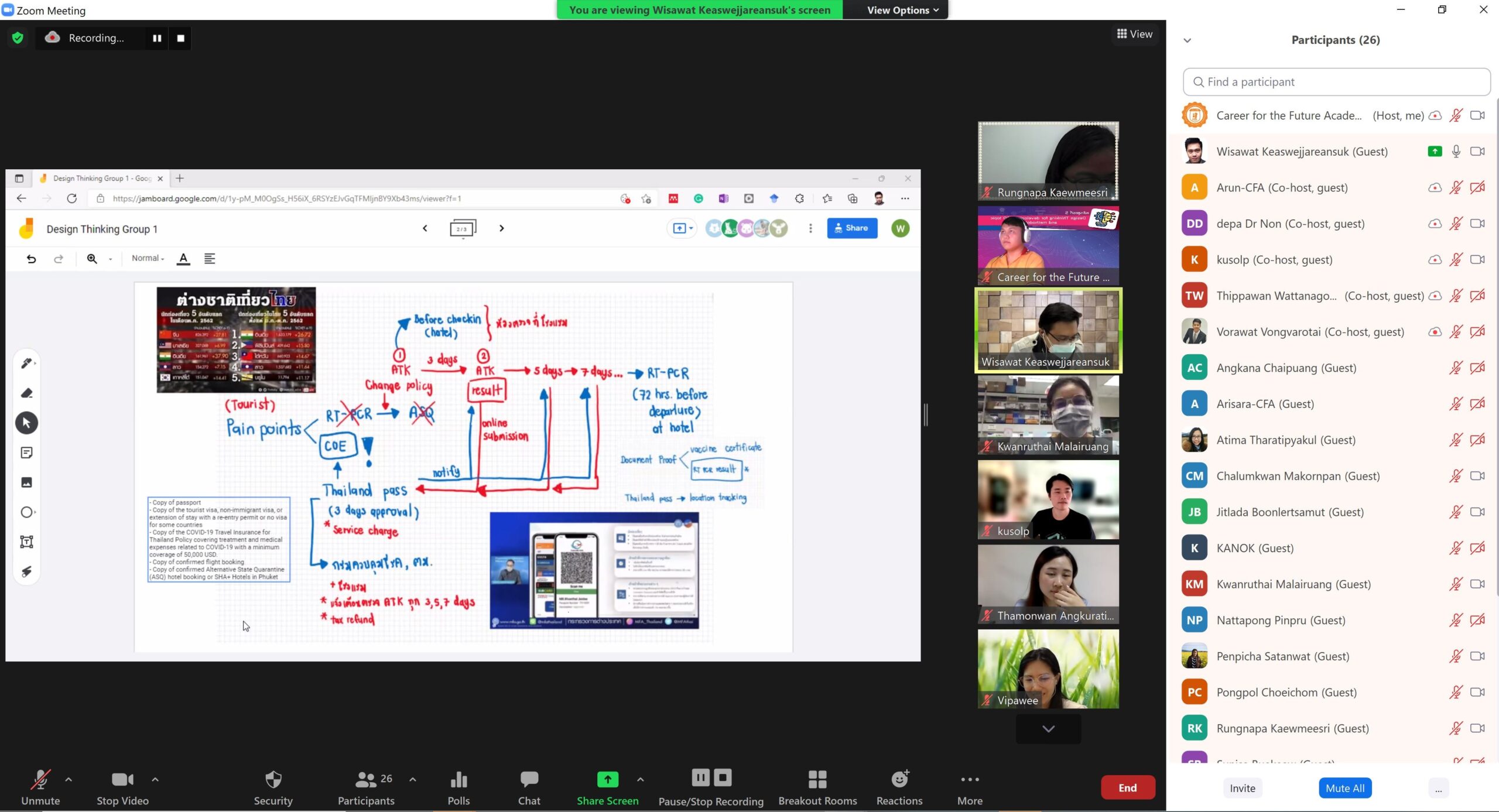Screen dimensions: 1499x812
Task: Open the View layout menu
Action: point(1134,34)
